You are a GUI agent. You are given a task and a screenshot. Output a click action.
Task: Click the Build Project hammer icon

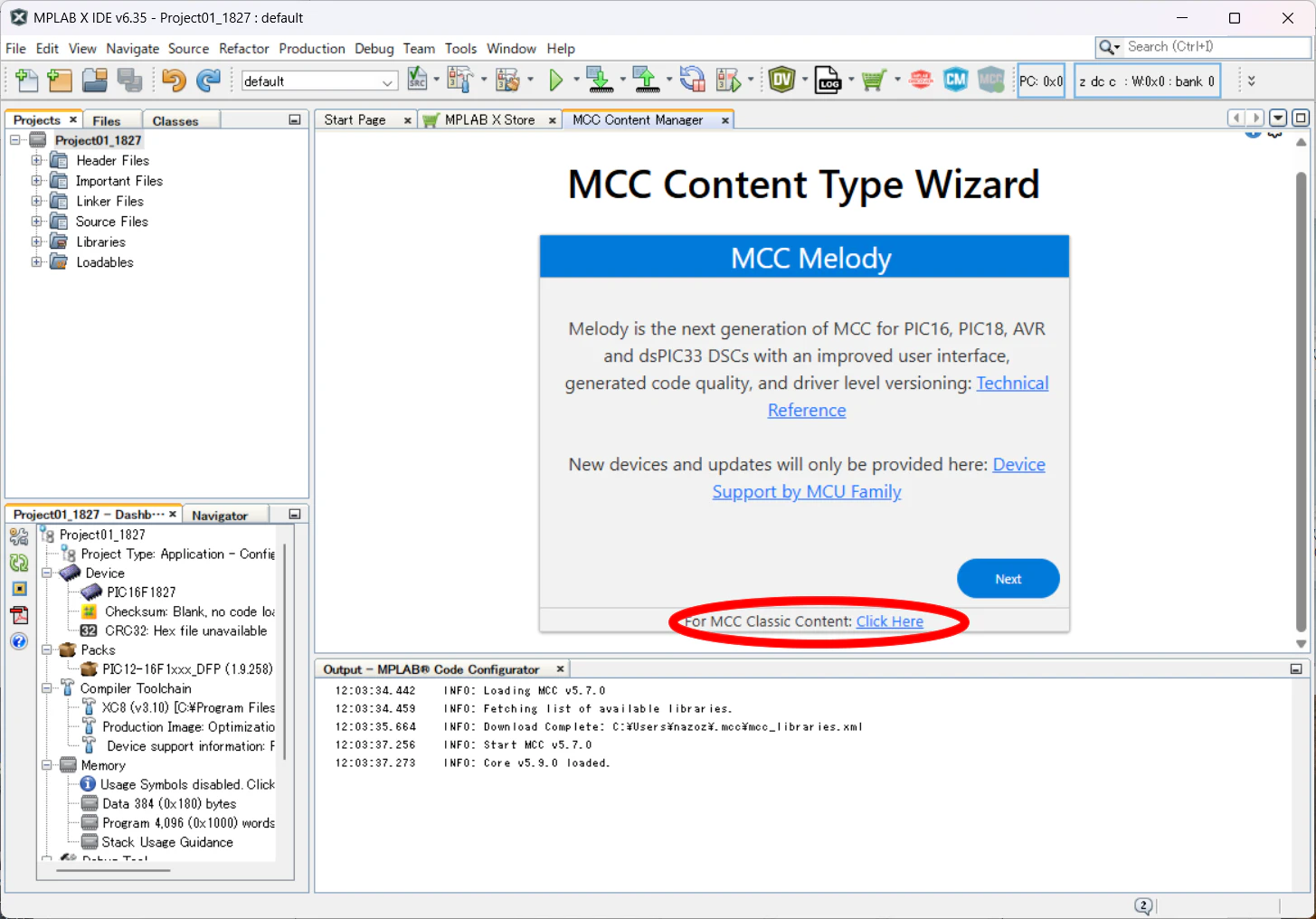tap(459, 80)
